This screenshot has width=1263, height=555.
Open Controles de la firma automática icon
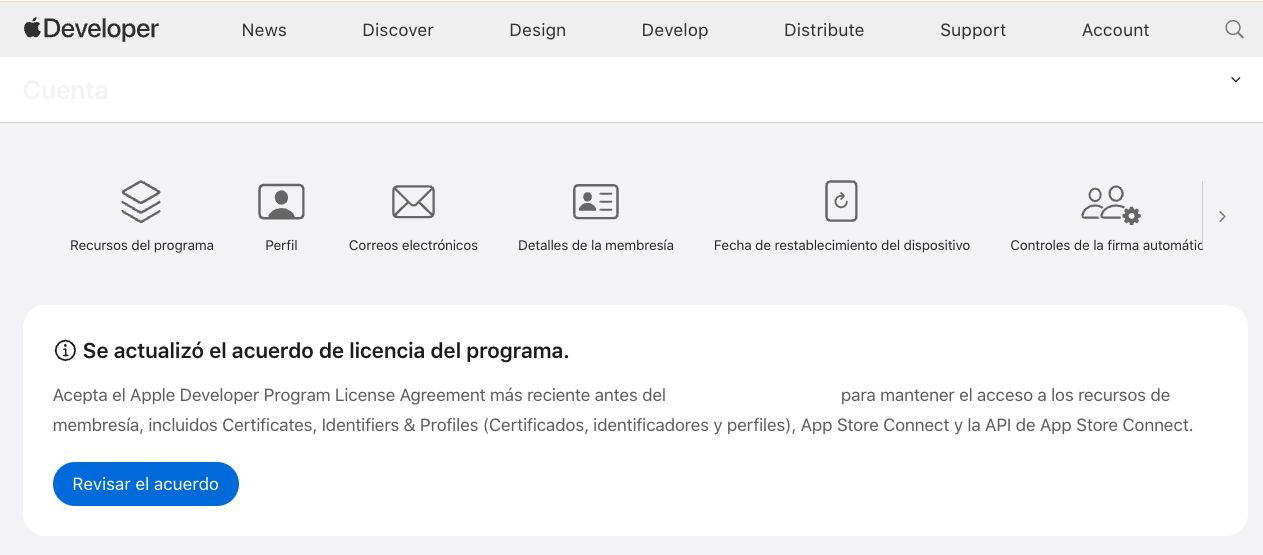[1110, 204]
